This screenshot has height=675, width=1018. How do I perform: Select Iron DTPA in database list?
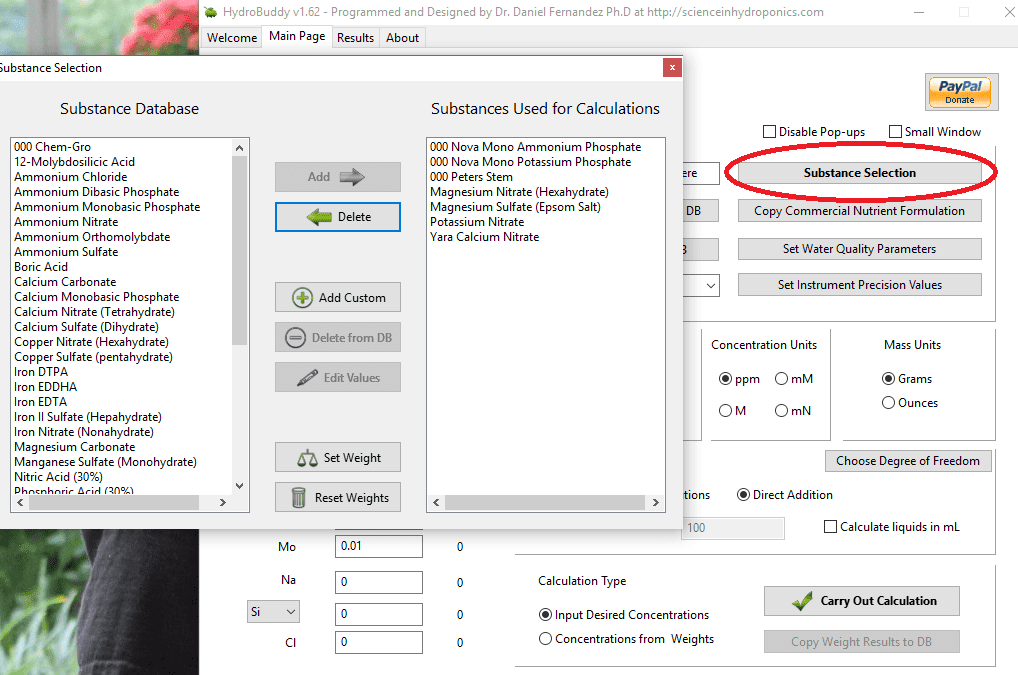click(41, 372)
